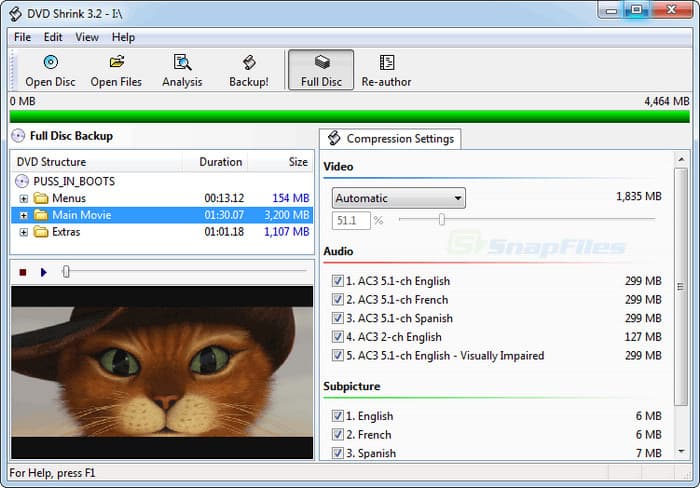Click the compression panel scrollbar thumb
Viewport: 700px width, 488px height.
click(681, 287)
